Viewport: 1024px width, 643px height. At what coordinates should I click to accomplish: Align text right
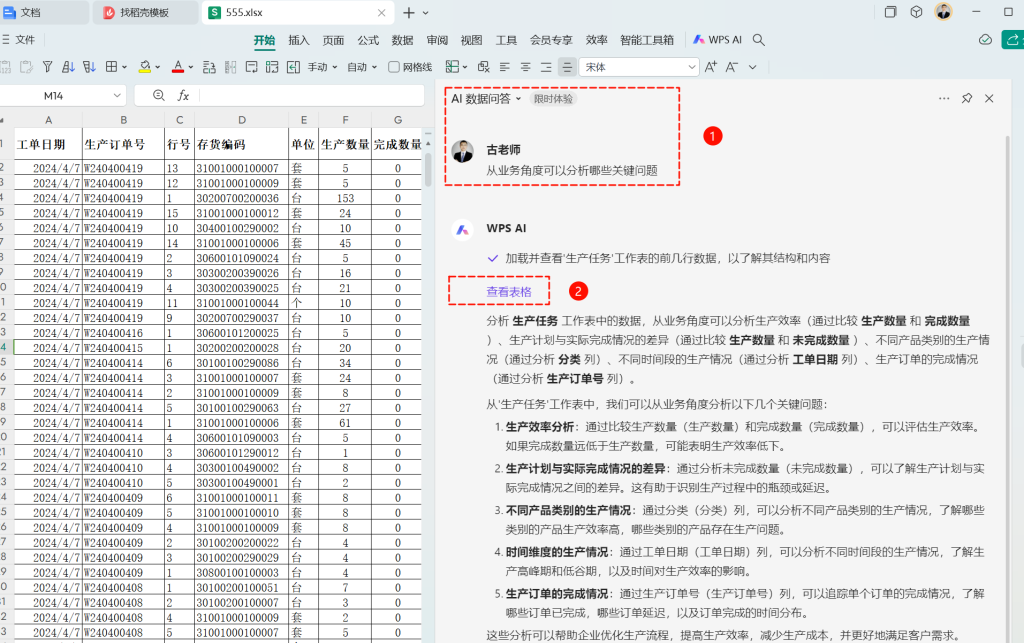click(x=546, y=67)
